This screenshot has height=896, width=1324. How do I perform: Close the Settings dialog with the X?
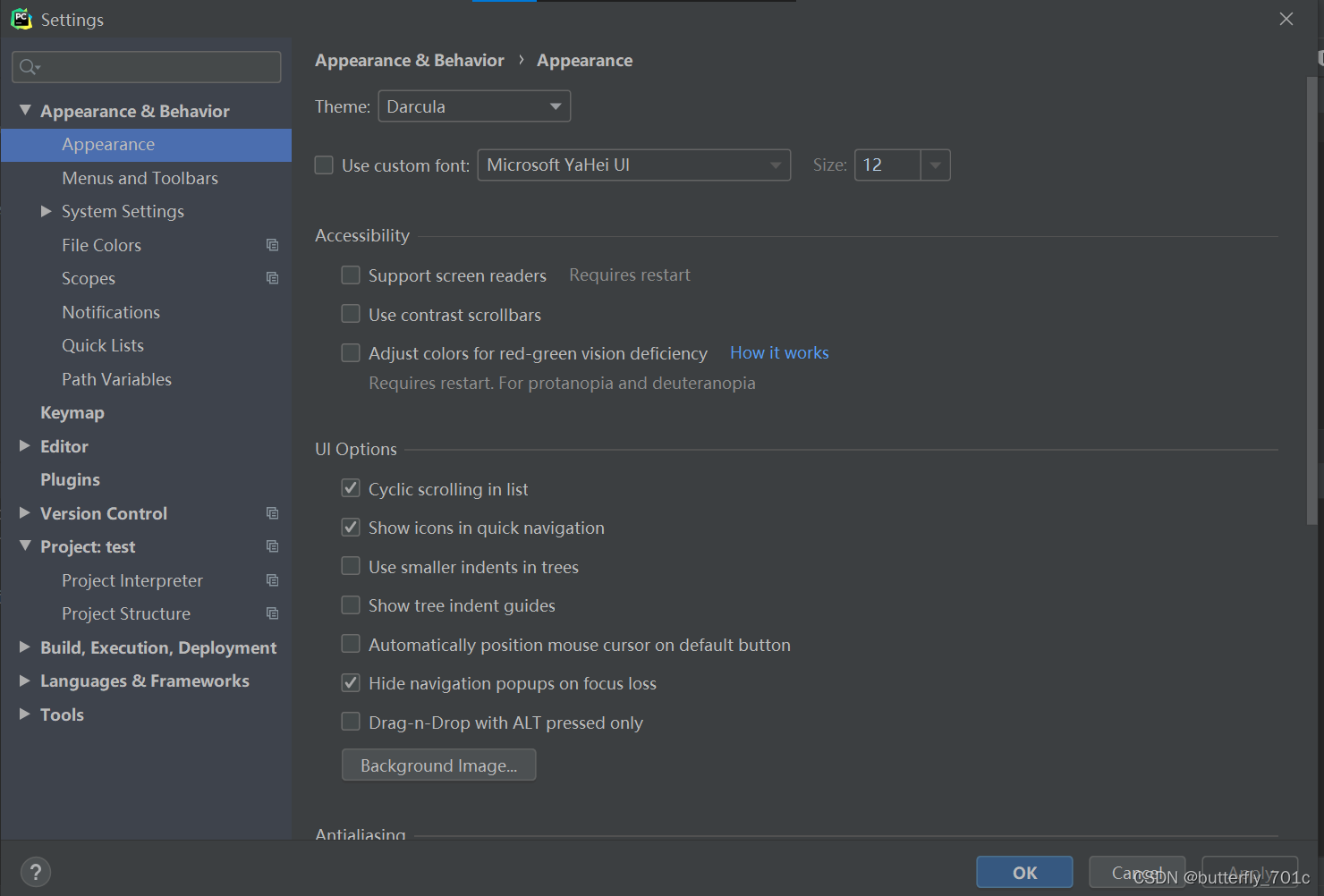(x=1286, y=19)
